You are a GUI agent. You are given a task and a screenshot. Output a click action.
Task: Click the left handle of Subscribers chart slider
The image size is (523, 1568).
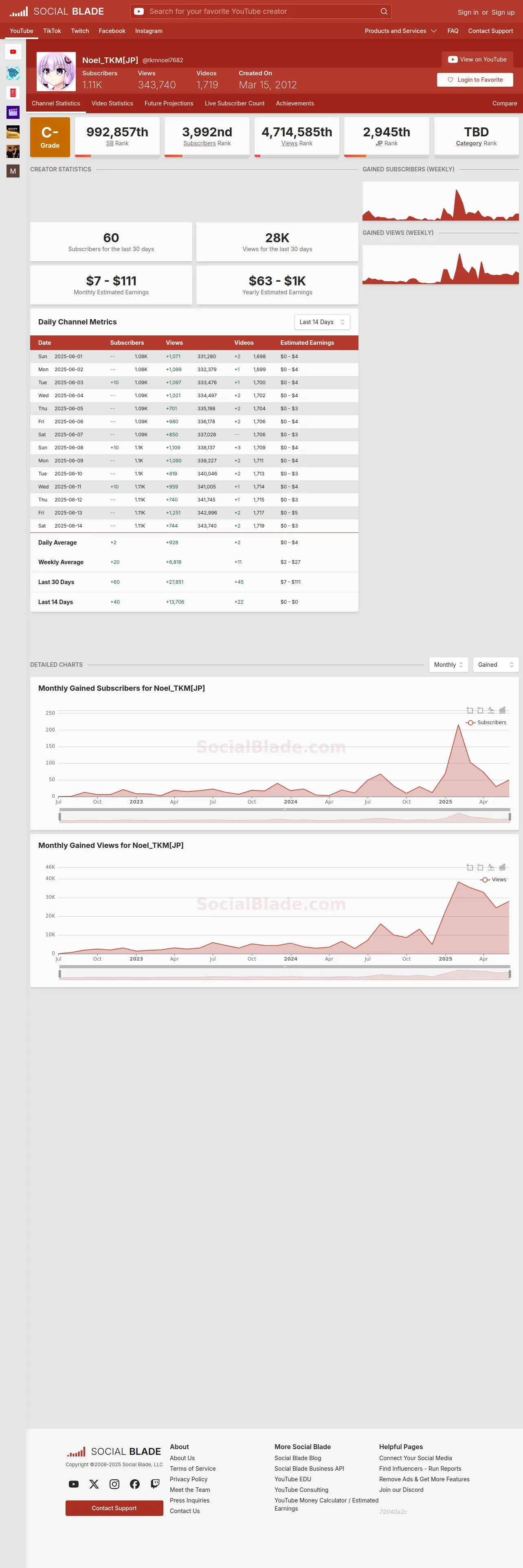point(59,817)
